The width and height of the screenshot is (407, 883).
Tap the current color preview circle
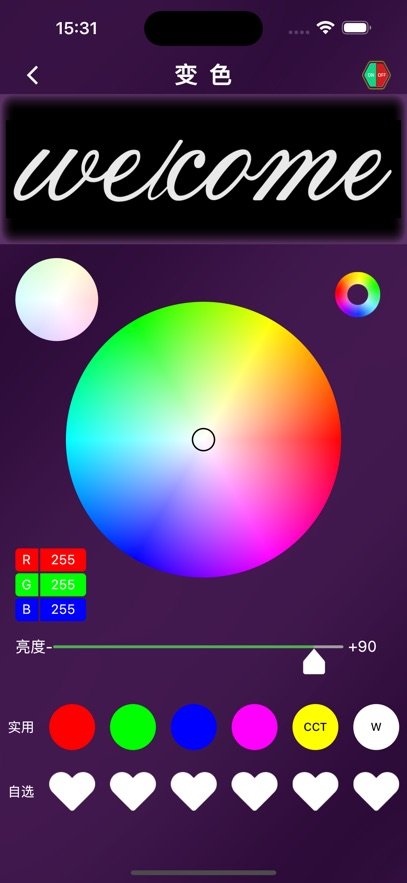tap(57, 300)
